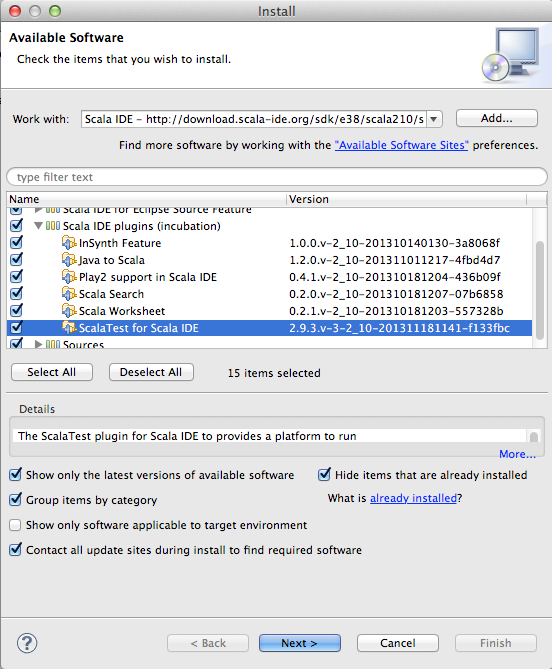552x669 pixels.
Task: Select the Scala Worksheet row
Action: [269, 311]
